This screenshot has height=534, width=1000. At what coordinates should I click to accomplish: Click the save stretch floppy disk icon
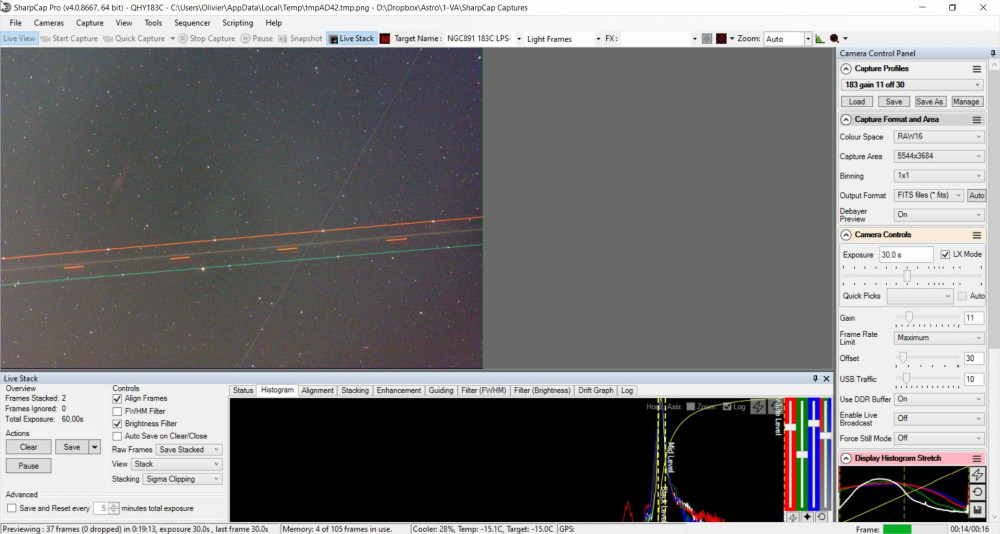(x=977, y=510)
